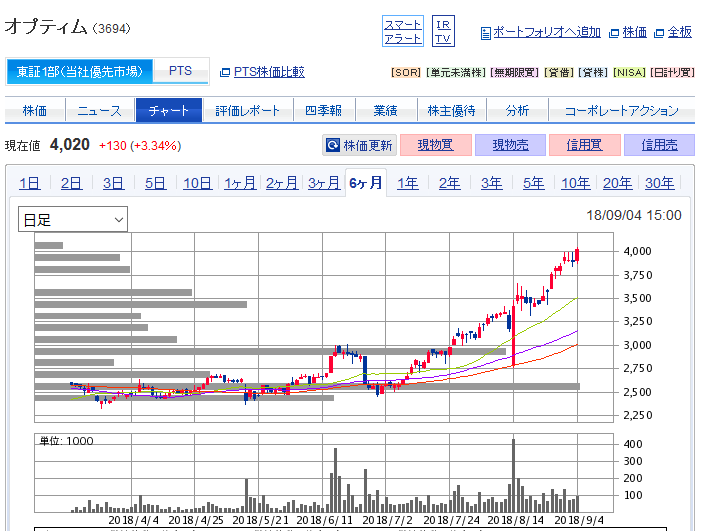
Task: Click the NISA label tag
Action: (627, 73)
